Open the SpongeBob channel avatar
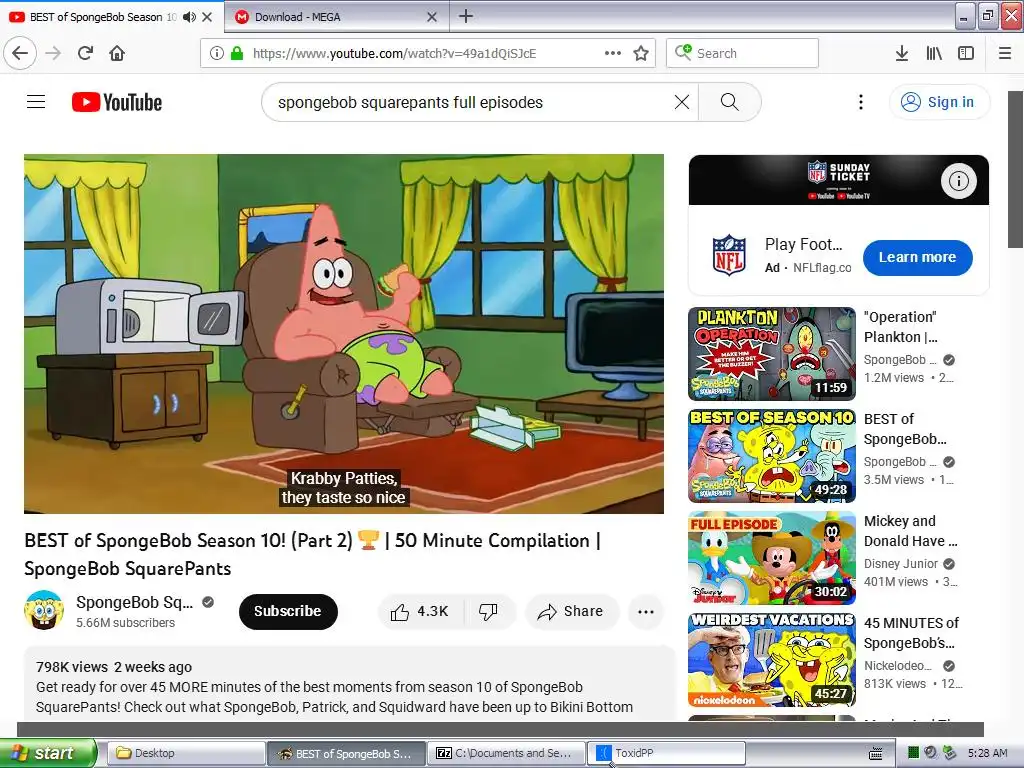 (x=44, y=610)
